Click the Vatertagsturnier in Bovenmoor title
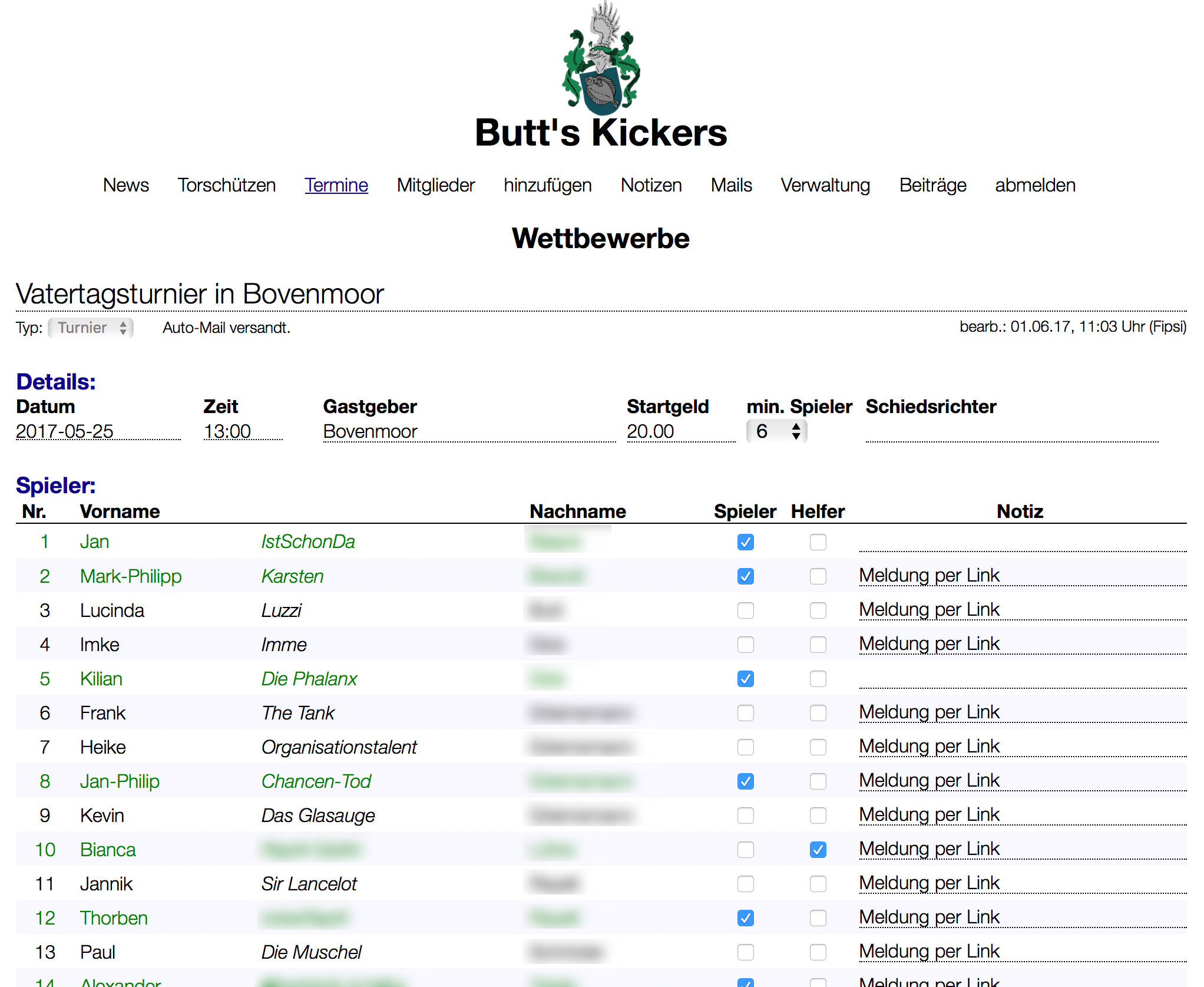The height and width of the screenshot is (987, 1204). click(200, 294)
